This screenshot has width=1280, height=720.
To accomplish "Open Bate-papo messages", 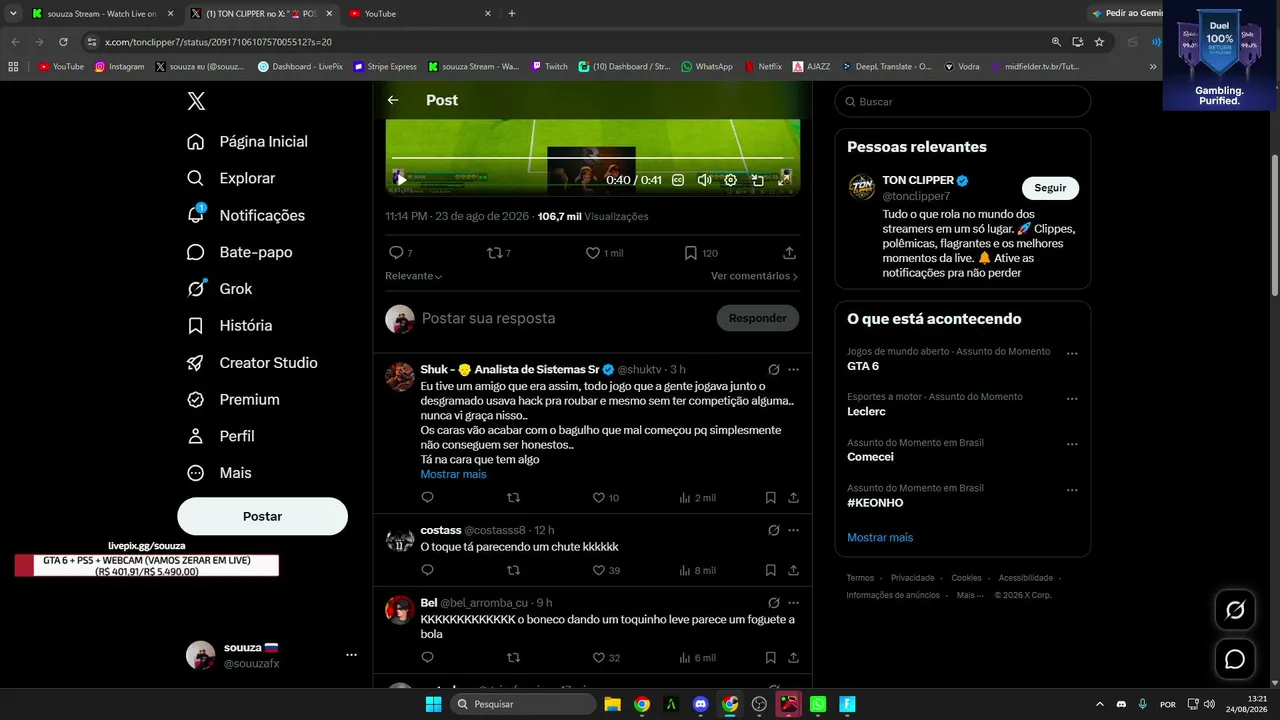I will click(240, 252).
